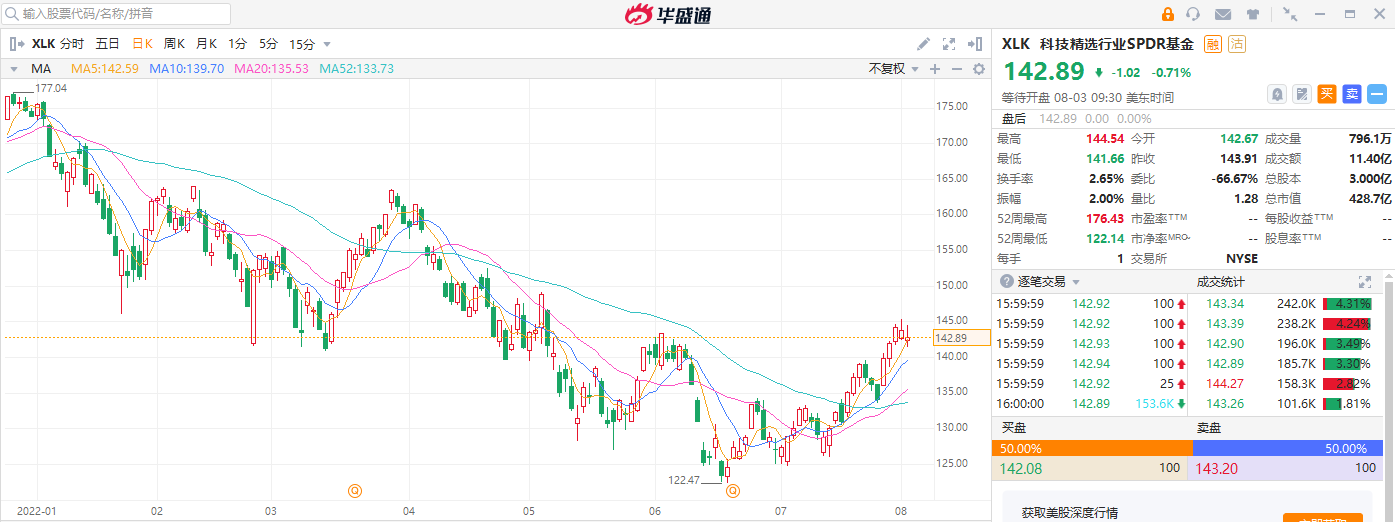This screenshot has width=1395, height=522.
Task: Click the light blue minus watchlist button
Action: coord(1377,94)
